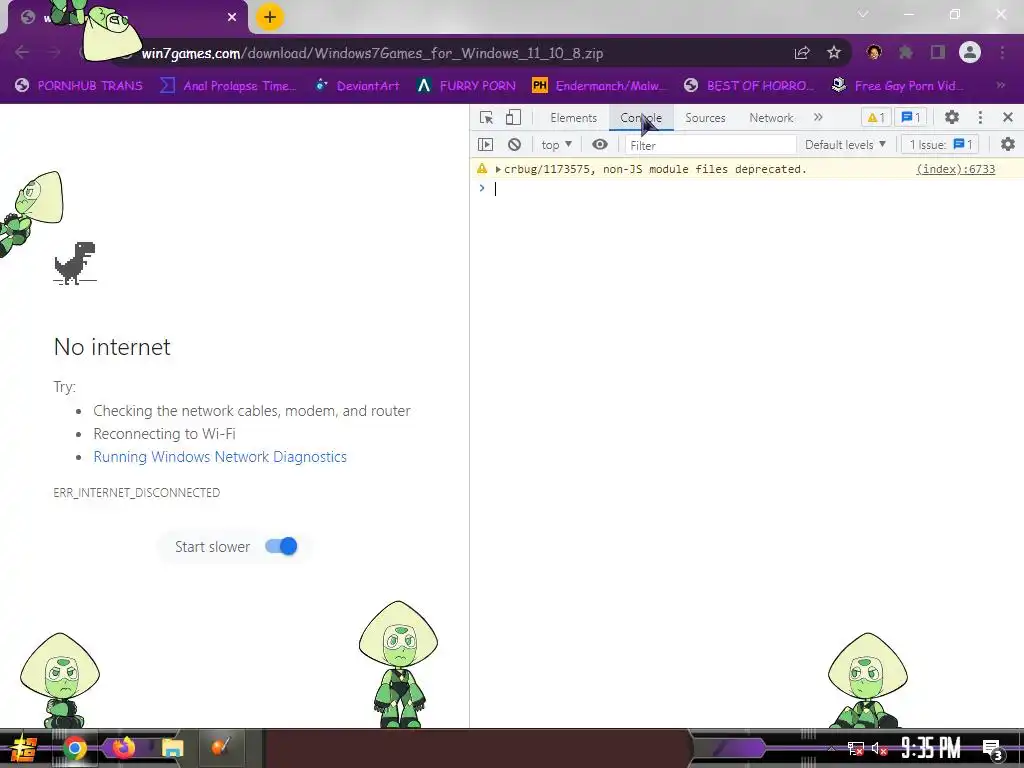Go back with the back arrow
The height and width of the screenshot is (768, 1024).
click(x=22, y=53)
